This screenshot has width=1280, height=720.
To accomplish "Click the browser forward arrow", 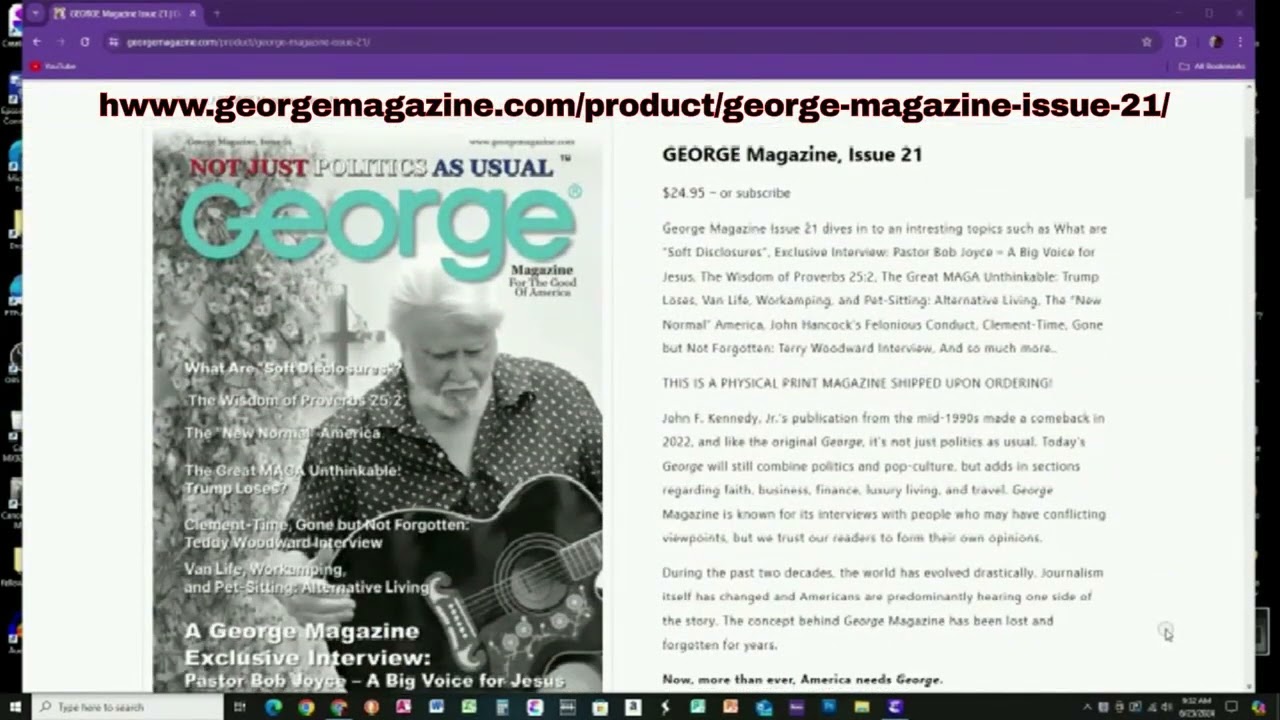I will [60, 42].
